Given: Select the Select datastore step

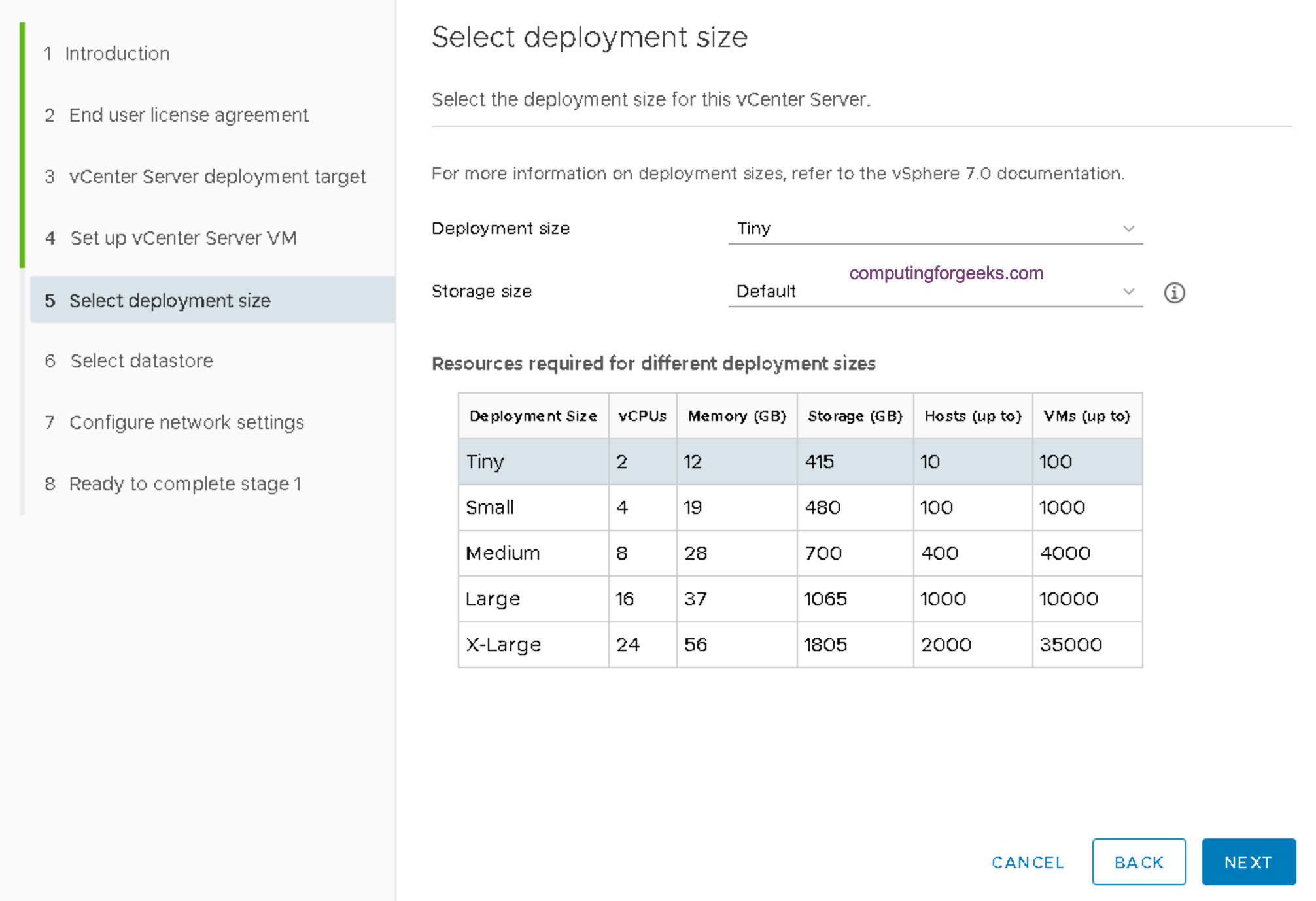Looking at the screenshot, I should coord(141,361).
